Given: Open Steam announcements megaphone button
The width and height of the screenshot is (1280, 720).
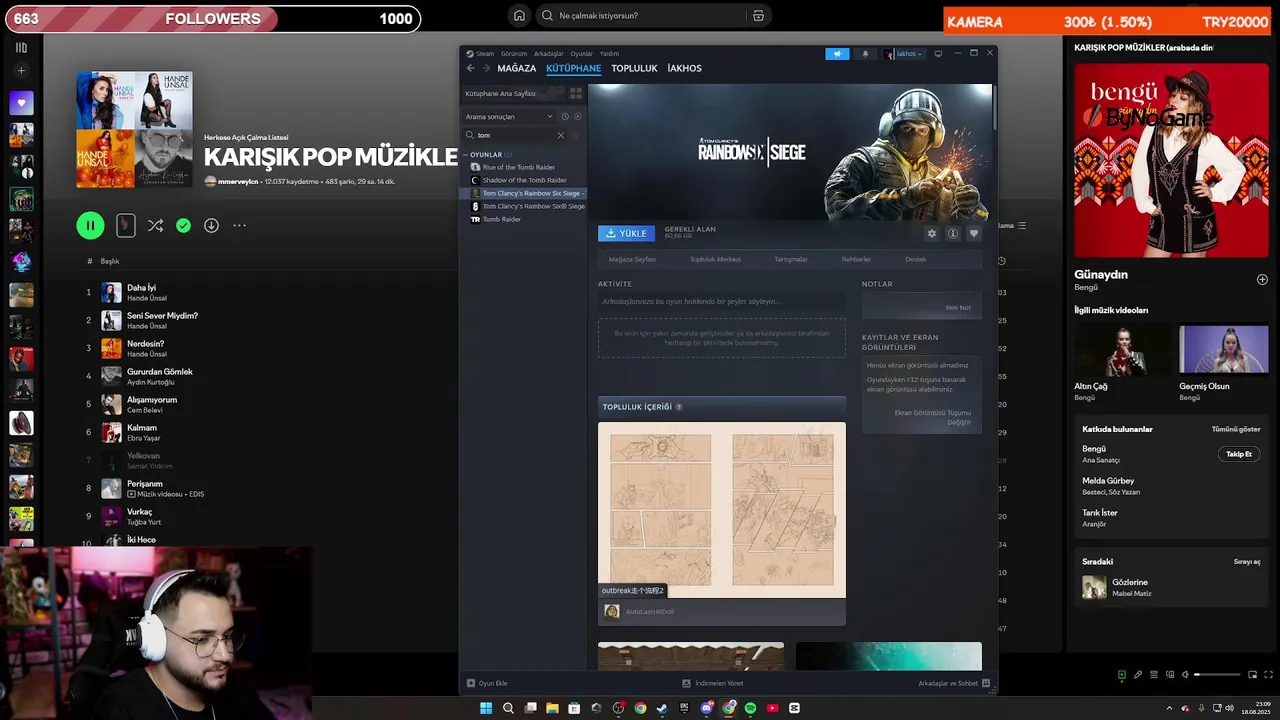Looking at the screenshot, I should click(x=837, y=54).
